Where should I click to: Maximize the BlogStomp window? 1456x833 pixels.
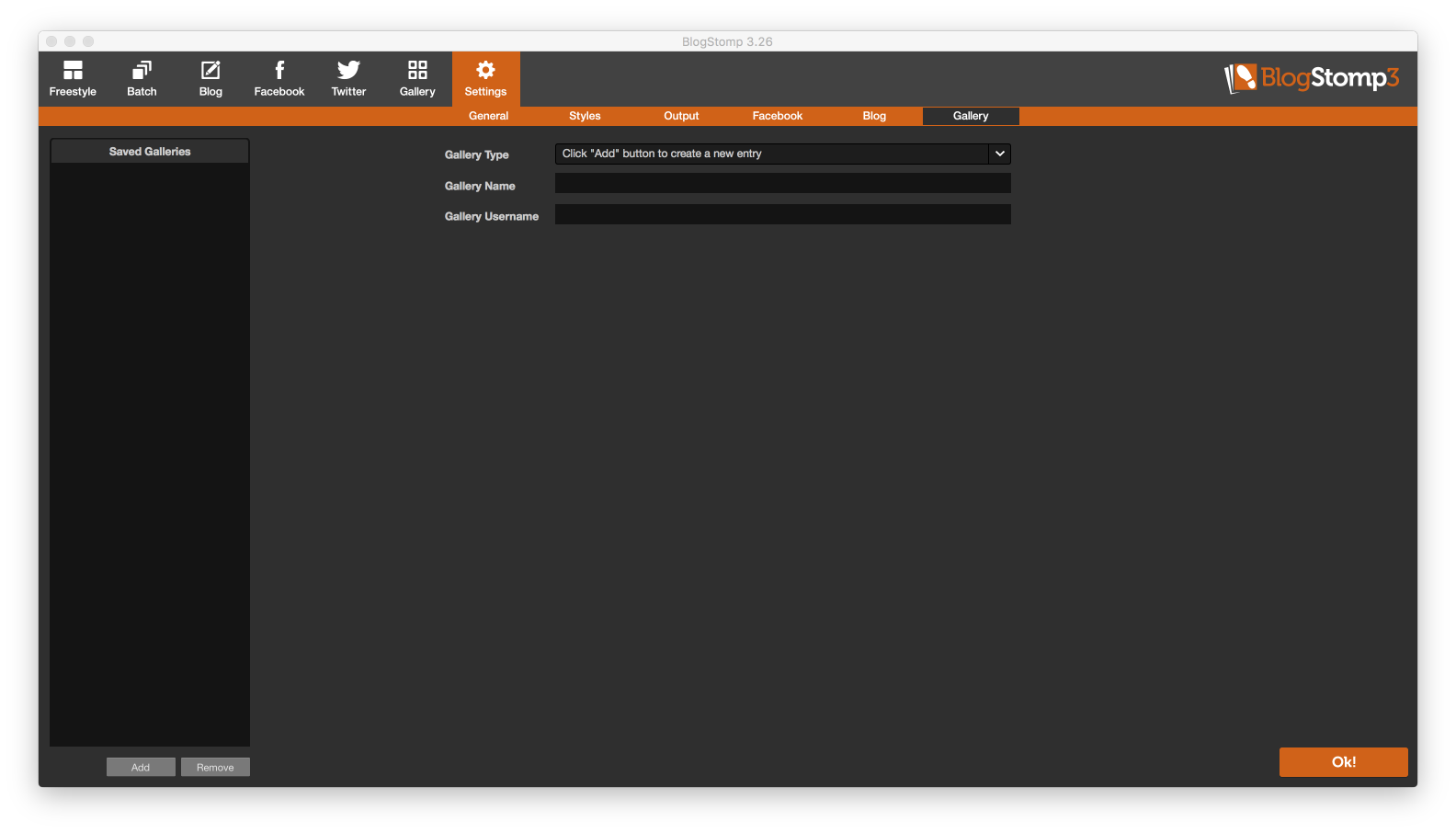[x=88, y=41]
